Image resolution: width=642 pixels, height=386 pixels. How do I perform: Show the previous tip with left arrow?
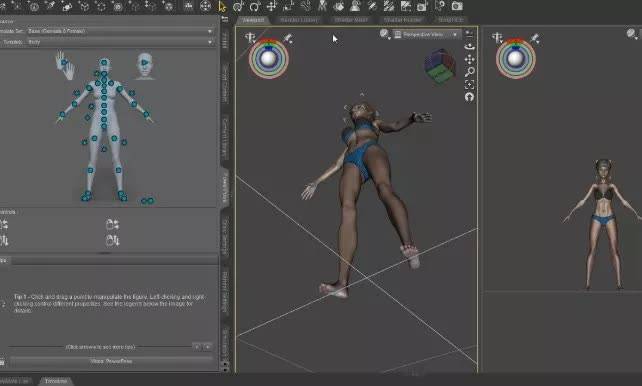point(197,347)
